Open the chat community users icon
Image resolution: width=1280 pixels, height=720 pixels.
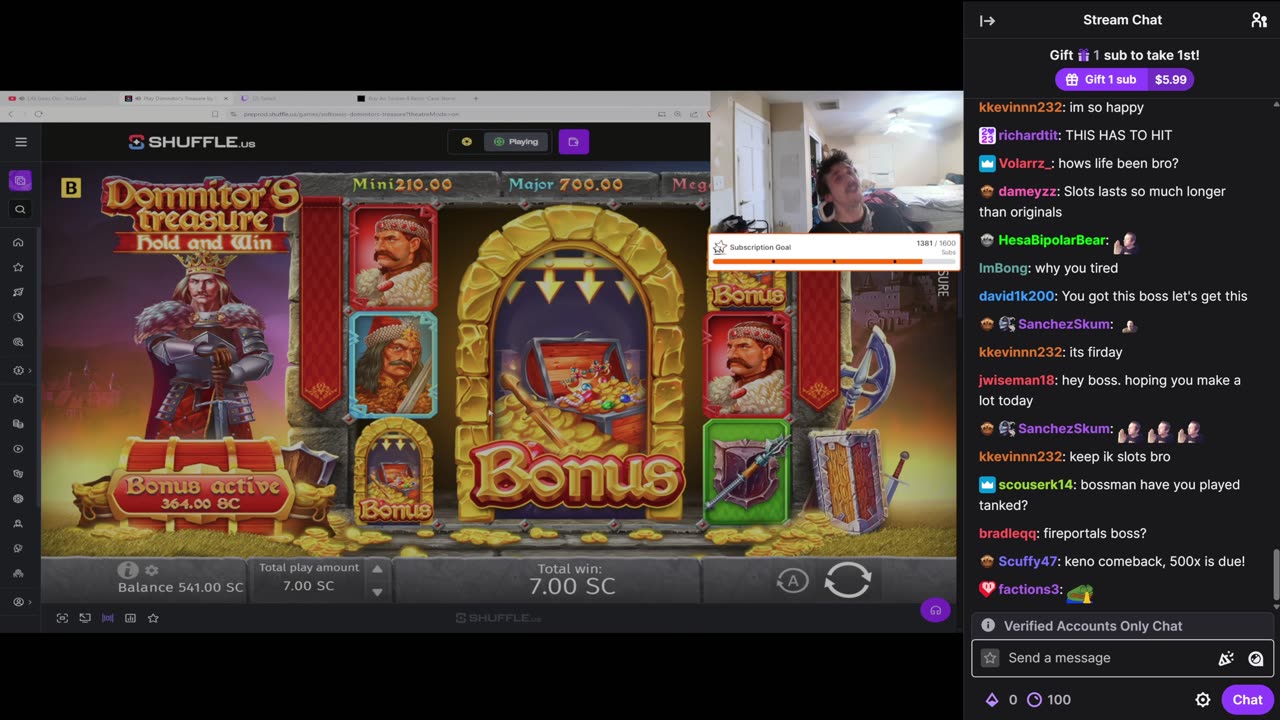click(1259, 20)
